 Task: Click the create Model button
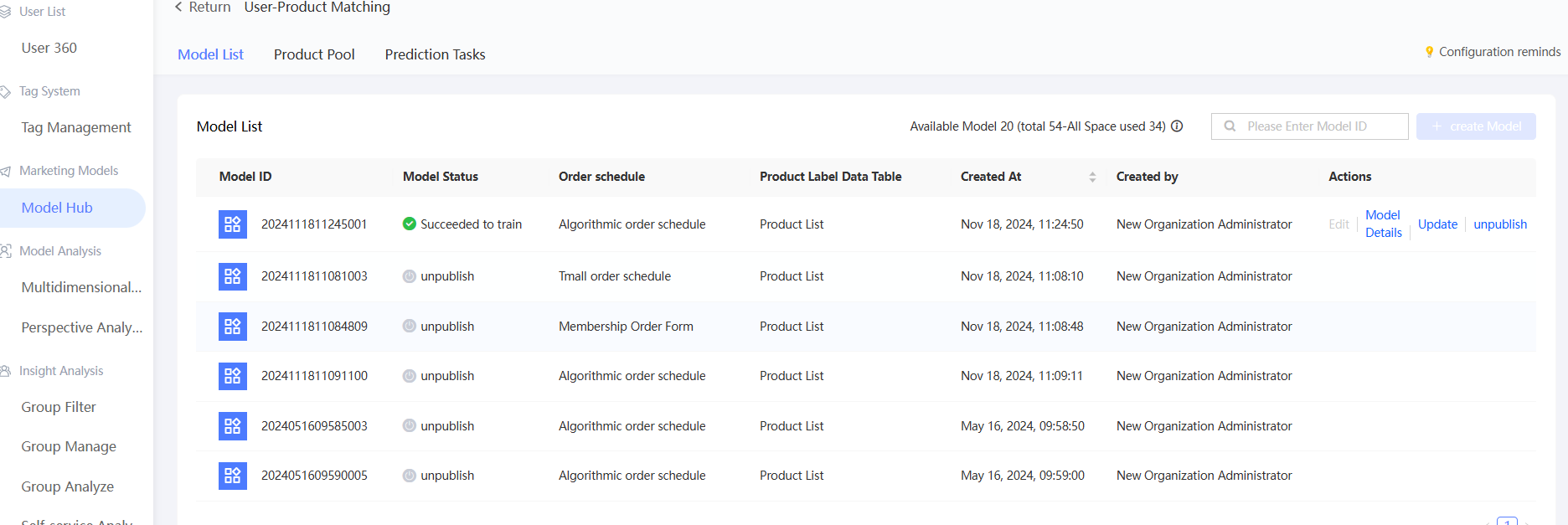click(1476, 126)
